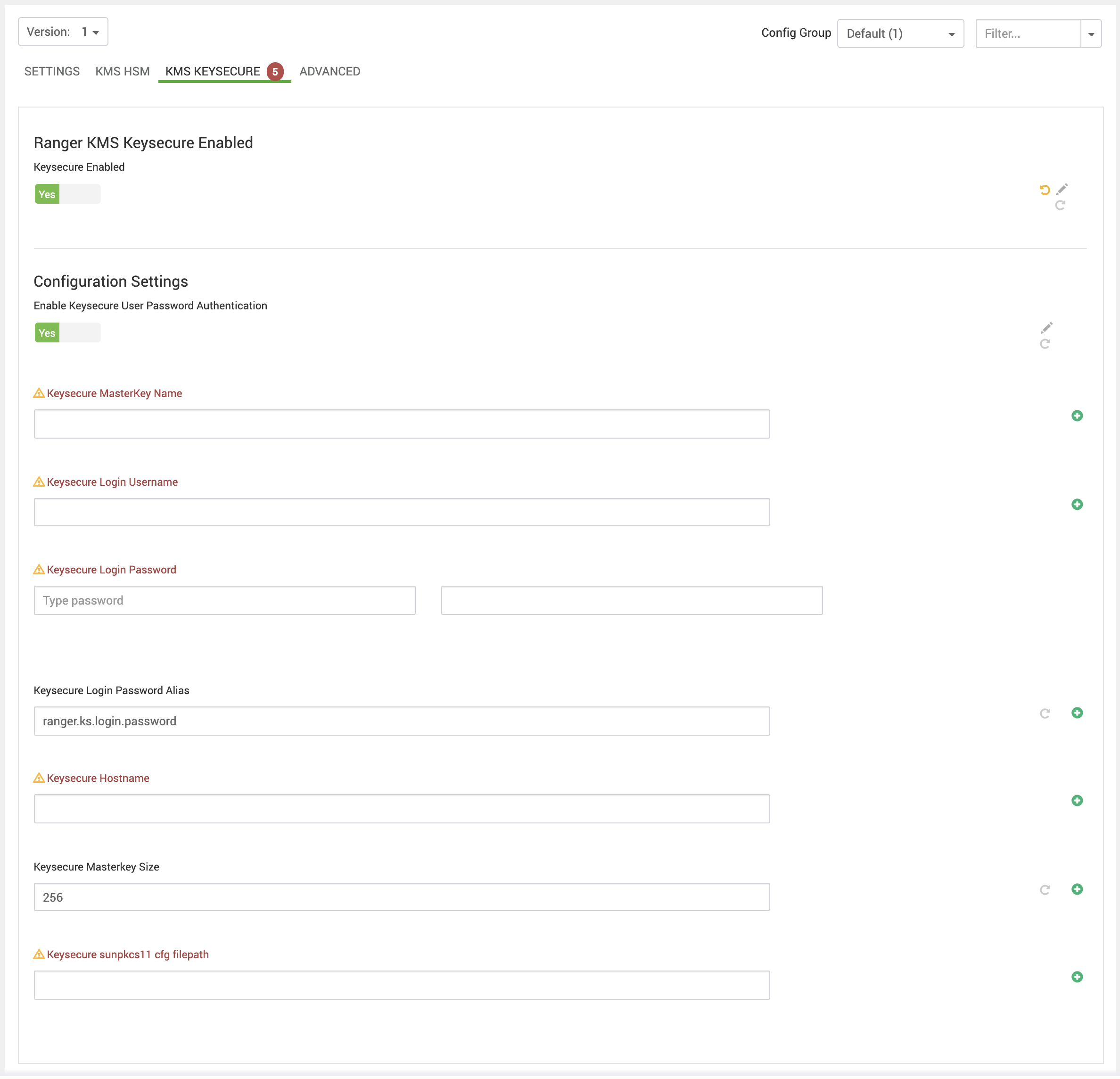Image resolution: width=1120 pixels, height=1079 pixels.
Task: Click the Keysecure Login Password Alias label
Action: [x=111, y=692]
